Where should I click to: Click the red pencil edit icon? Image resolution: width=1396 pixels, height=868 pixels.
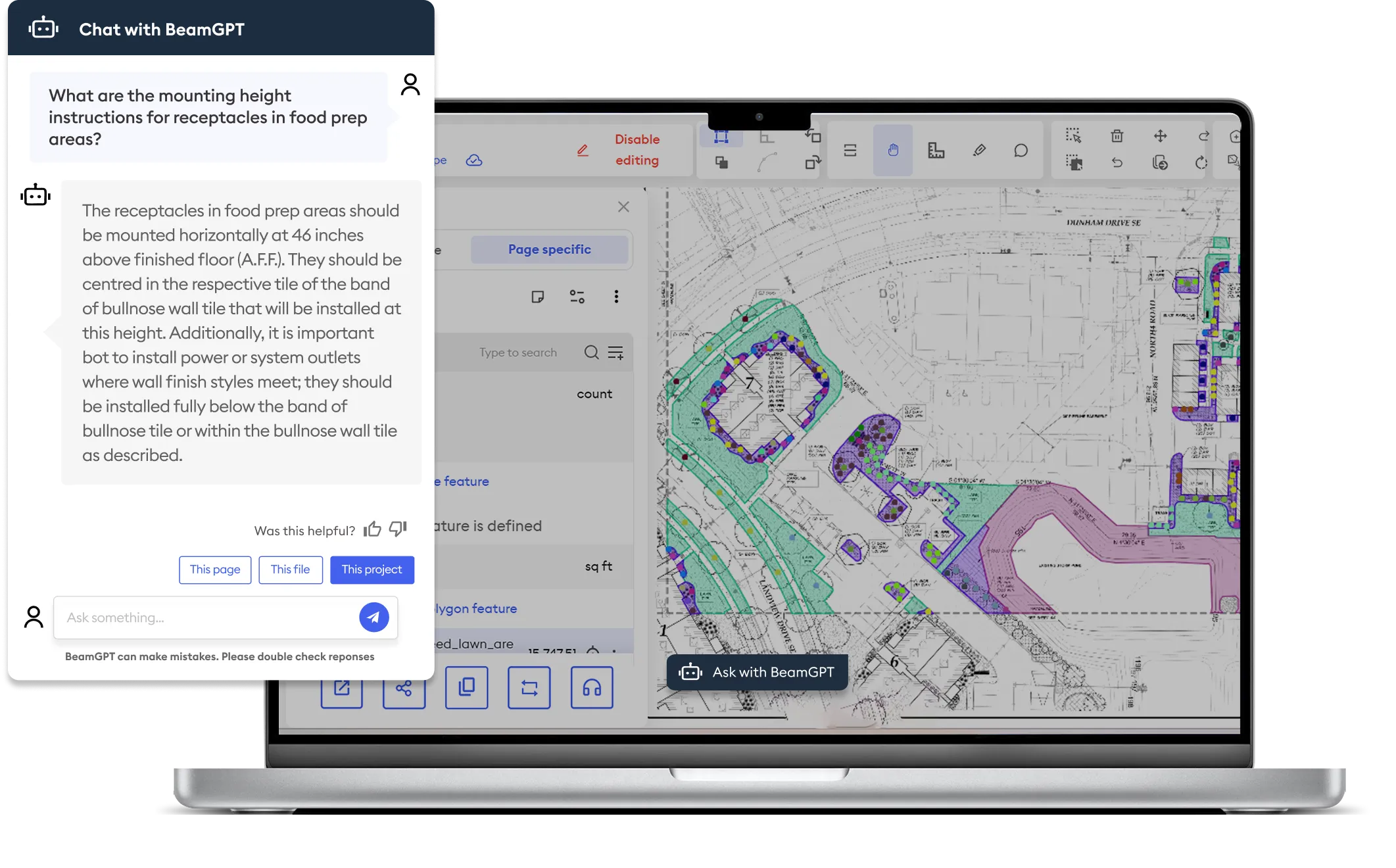pos(583,151)
